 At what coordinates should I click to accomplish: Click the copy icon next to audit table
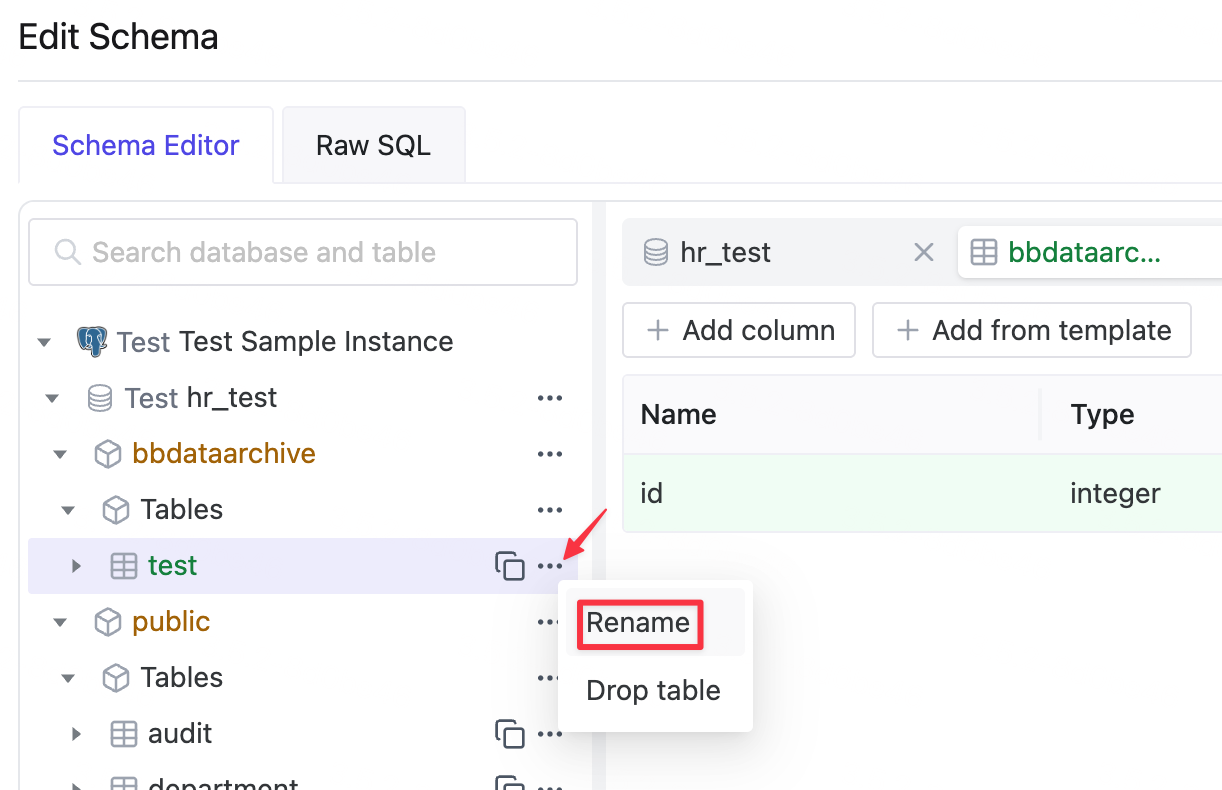[x=510, y=734]
